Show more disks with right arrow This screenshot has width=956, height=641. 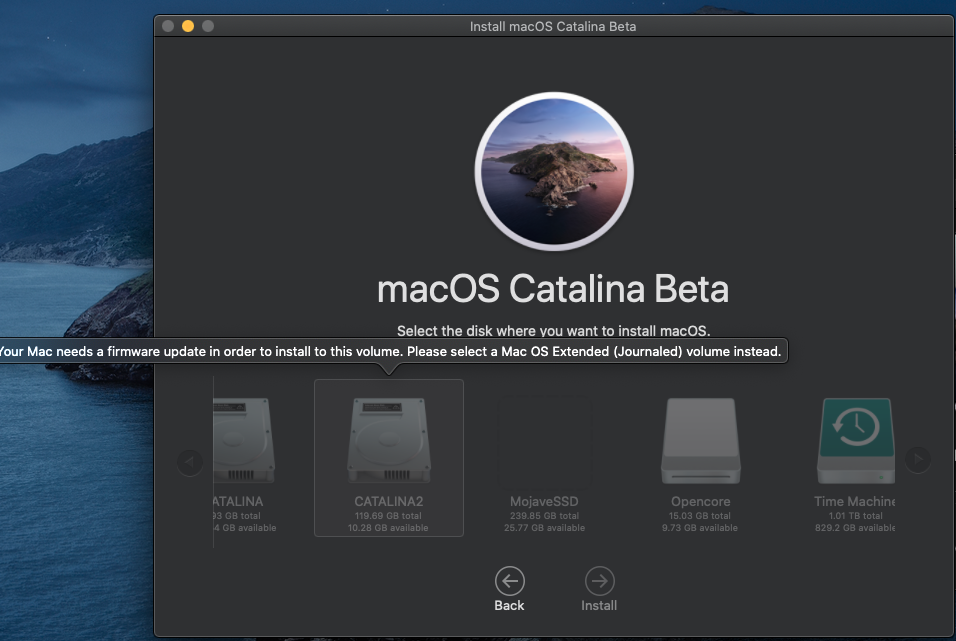(x=918, y=459)
